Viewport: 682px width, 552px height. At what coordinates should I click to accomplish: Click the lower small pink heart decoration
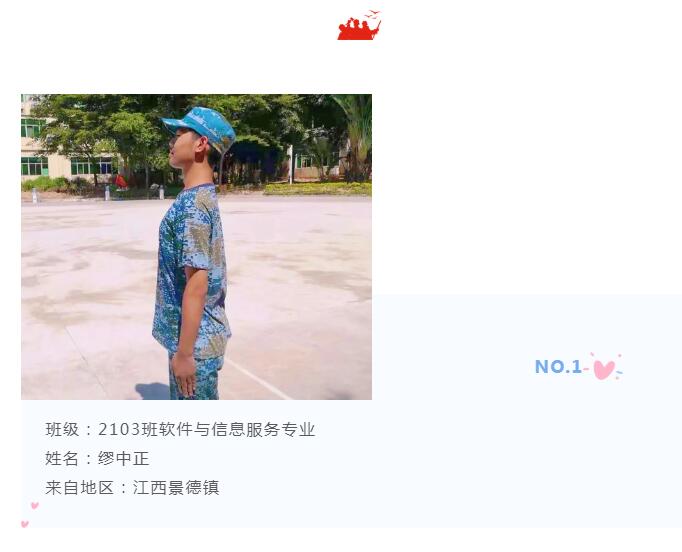(x=25, y=524)
